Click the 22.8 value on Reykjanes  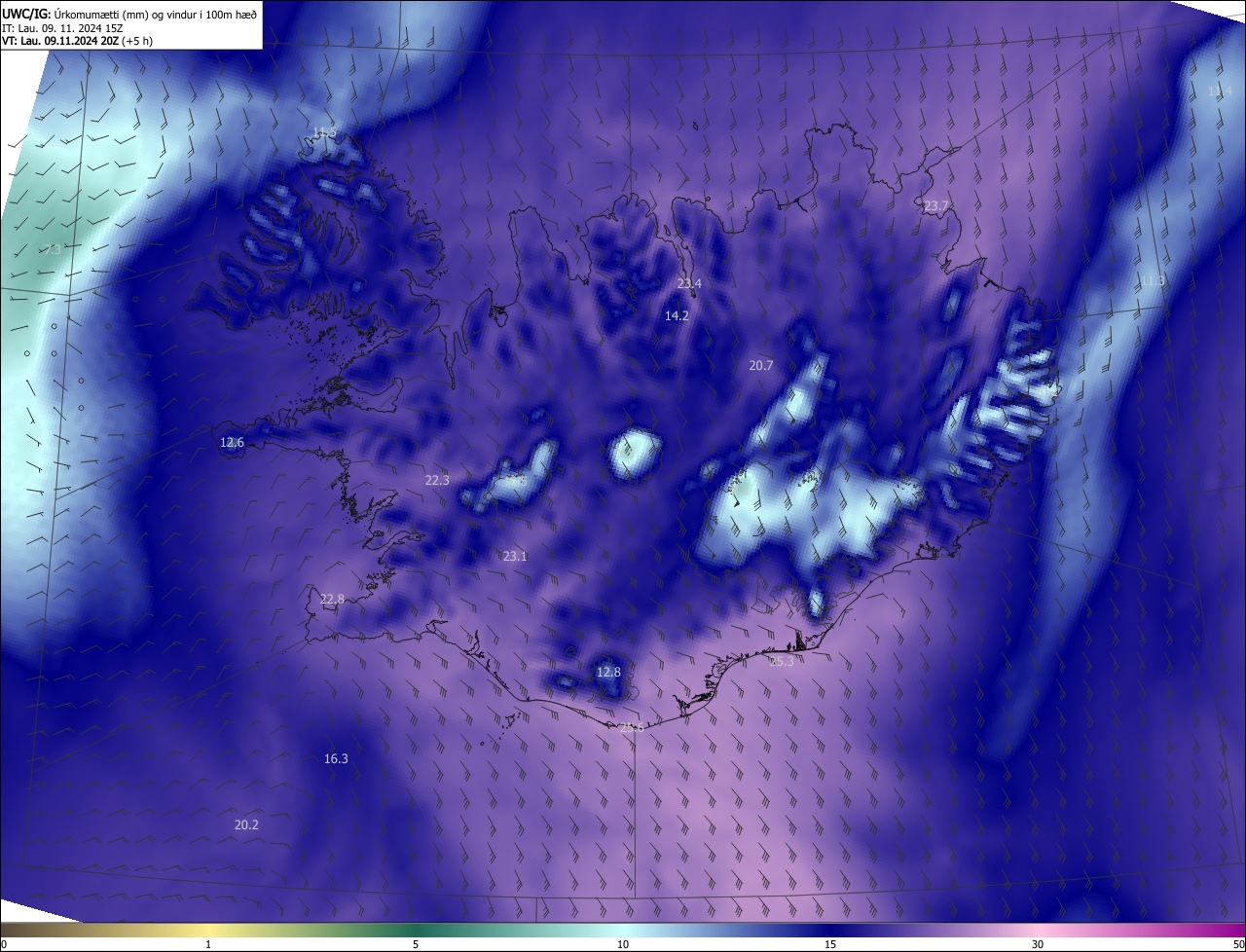pos(332,600)
